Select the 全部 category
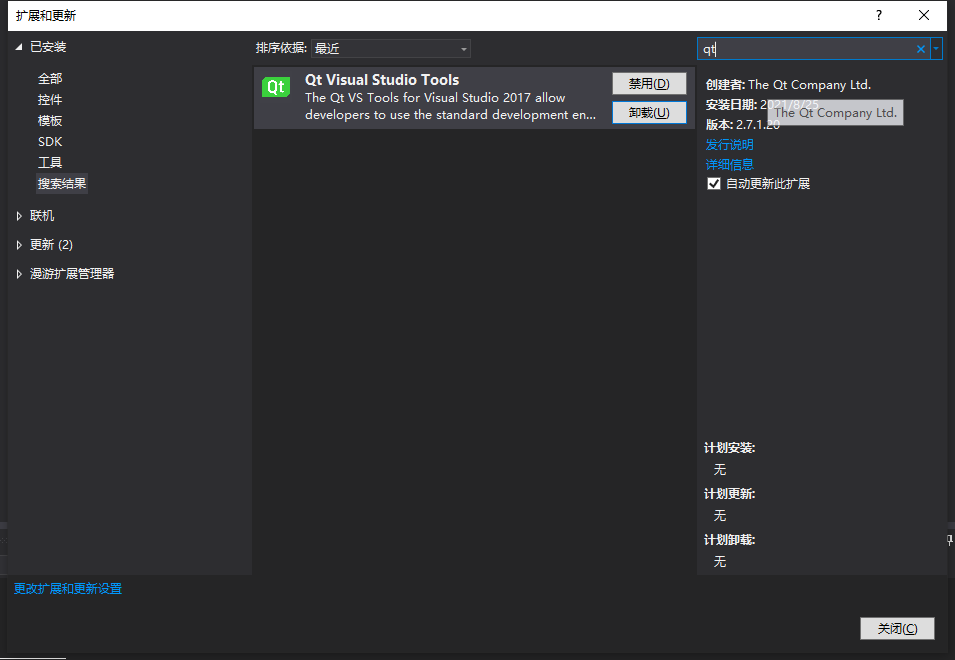The width and height of the screenshot is (955, 660). click(x=50, y=79)
